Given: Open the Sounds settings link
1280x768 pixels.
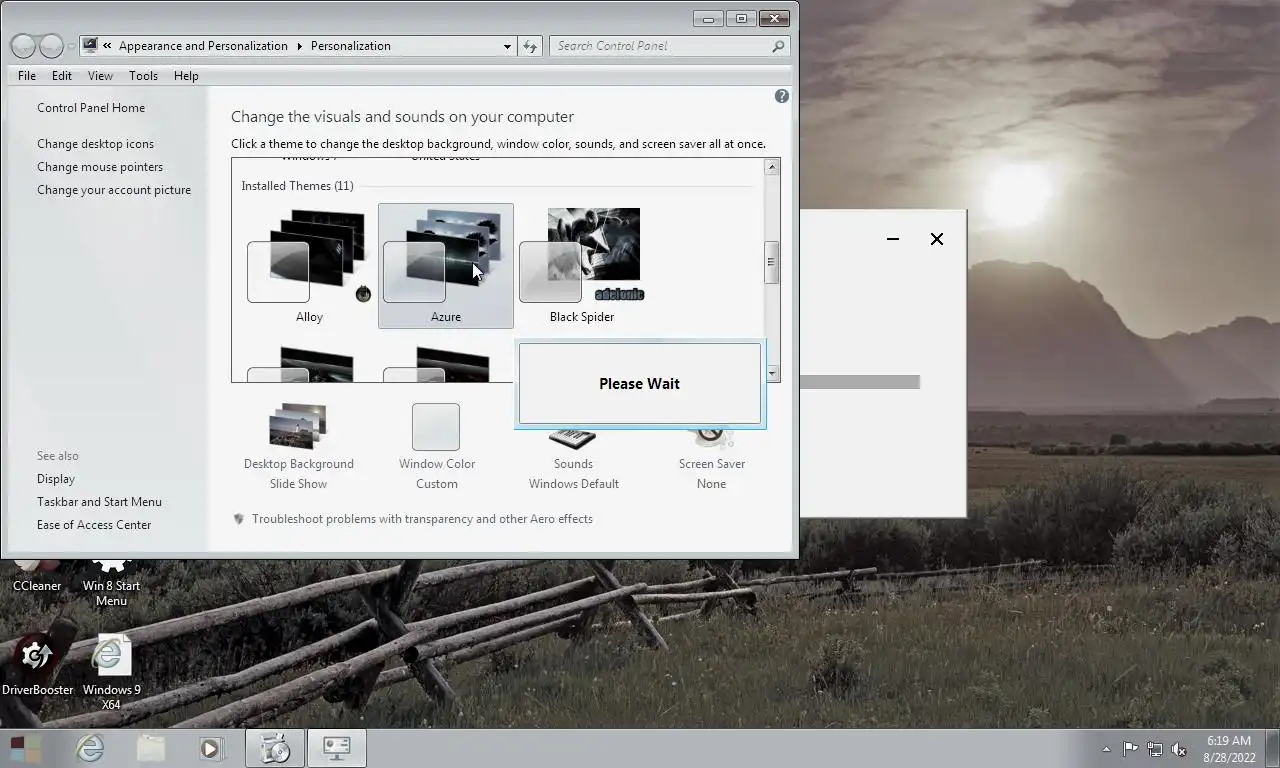Looking at the screenshot, I should [573, 473].
